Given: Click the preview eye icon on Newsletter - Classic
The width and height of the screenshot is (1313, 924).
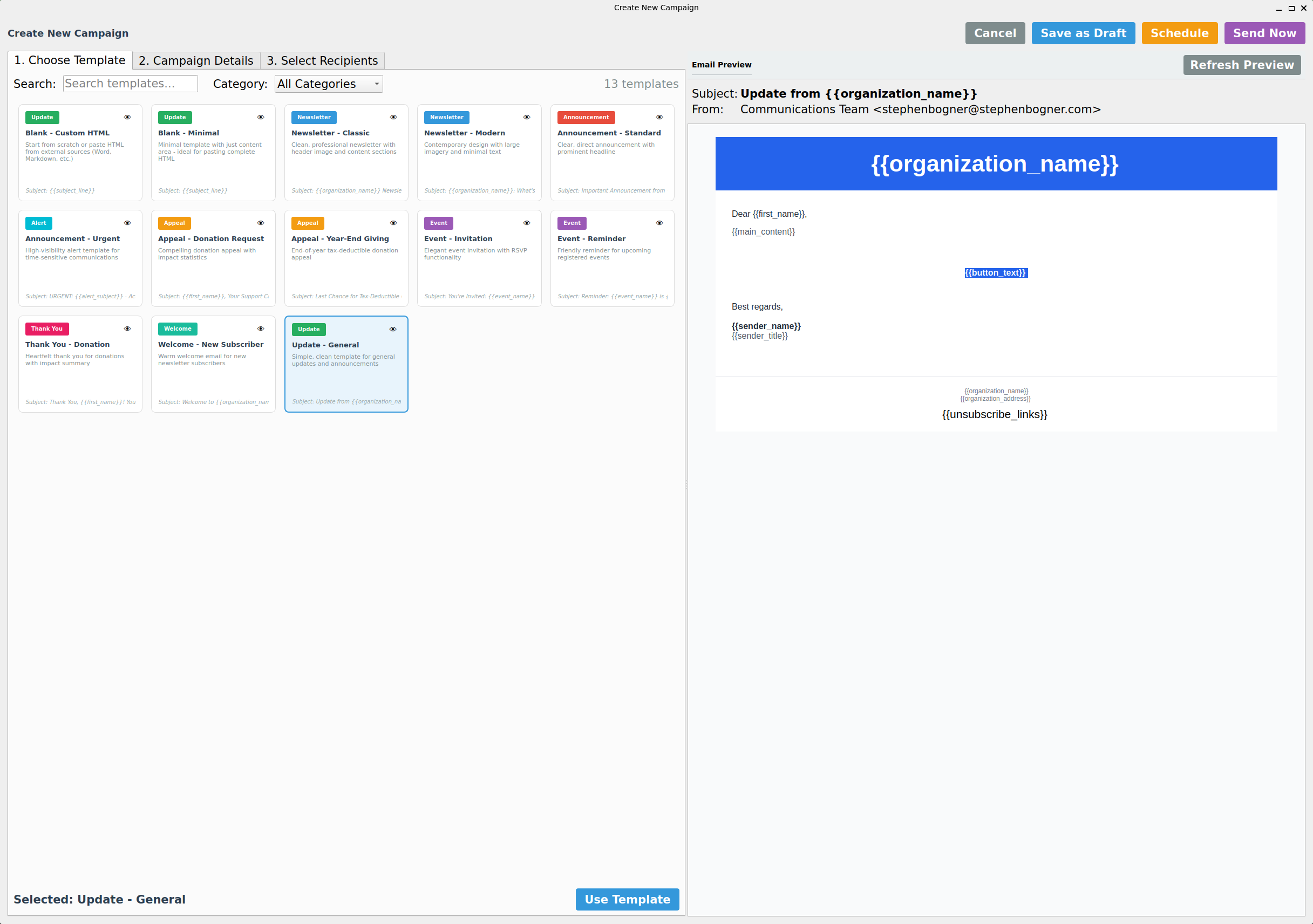Looking at the screenshot, I should [x=393, y=117].
